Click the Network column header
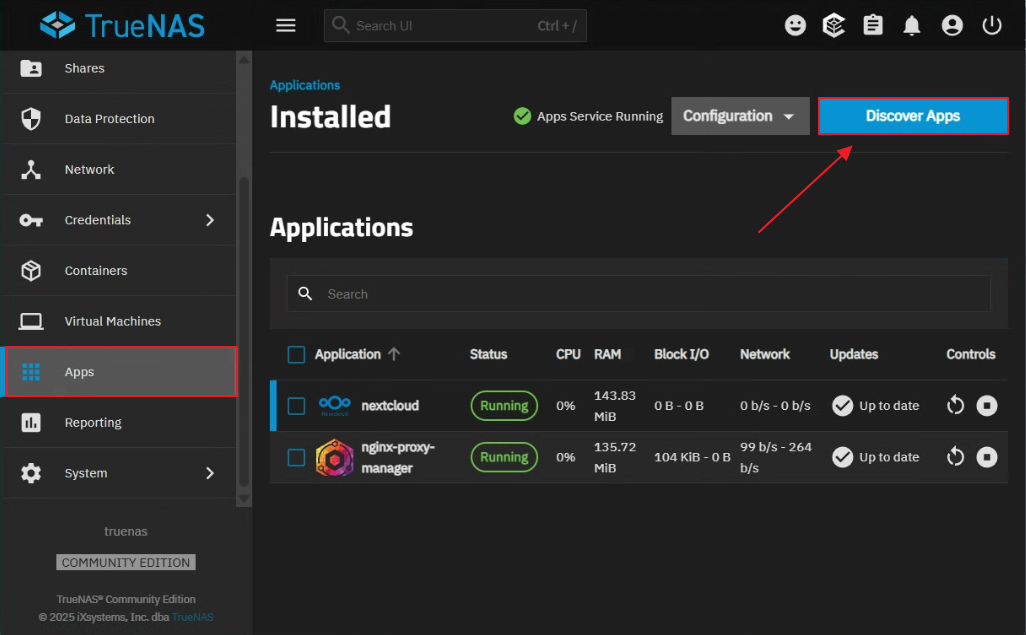The image size is (1026, 635). pyautogui.click(x=765, y=354)
